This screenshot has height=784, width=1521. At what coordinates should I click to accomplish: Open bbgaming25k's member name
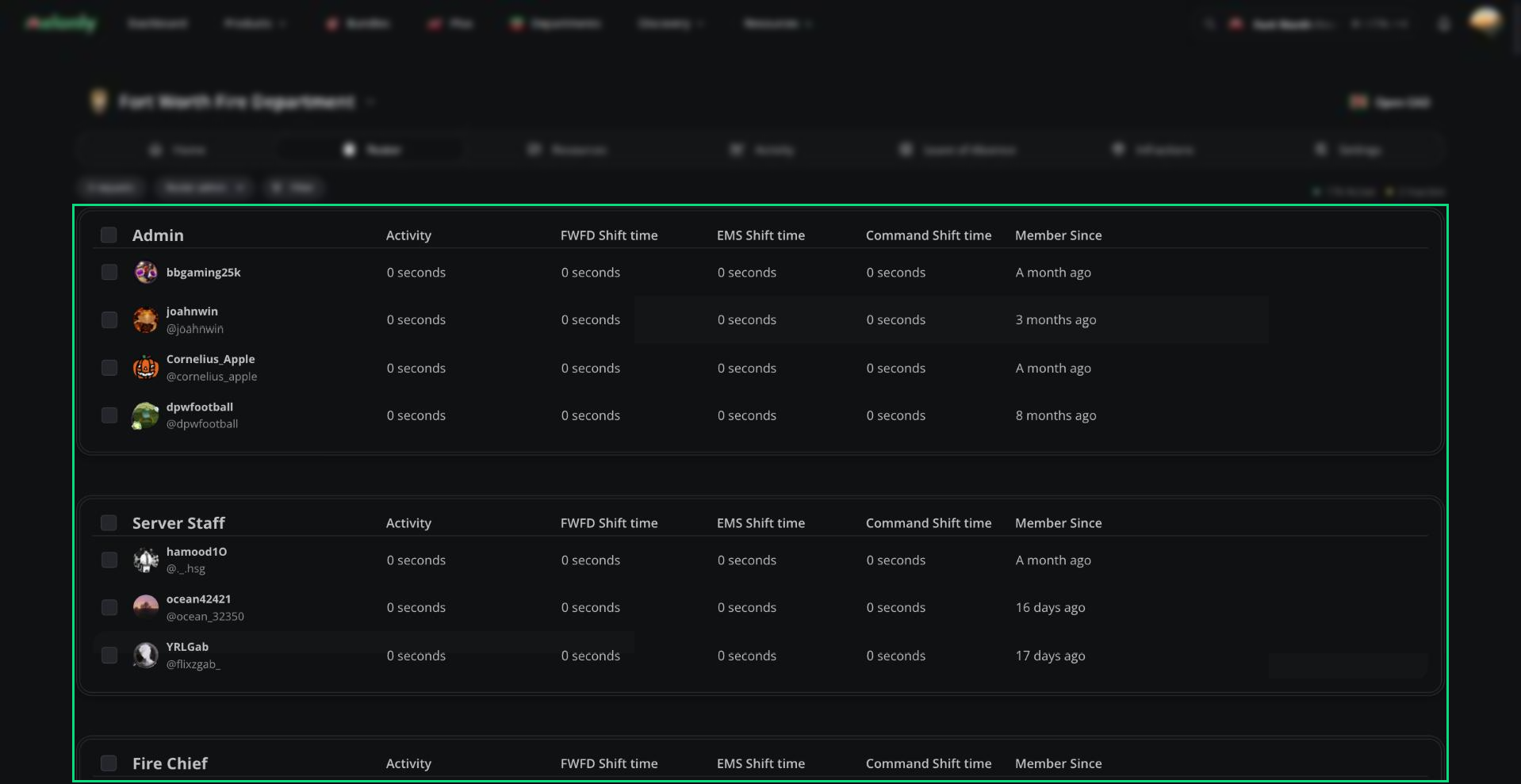coord(204,273)
